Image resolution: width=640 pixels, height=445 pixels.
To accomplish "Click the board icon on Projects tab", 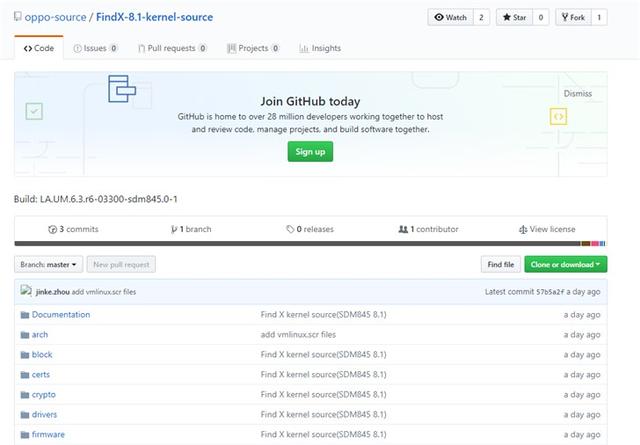I will tap(231, 49).
